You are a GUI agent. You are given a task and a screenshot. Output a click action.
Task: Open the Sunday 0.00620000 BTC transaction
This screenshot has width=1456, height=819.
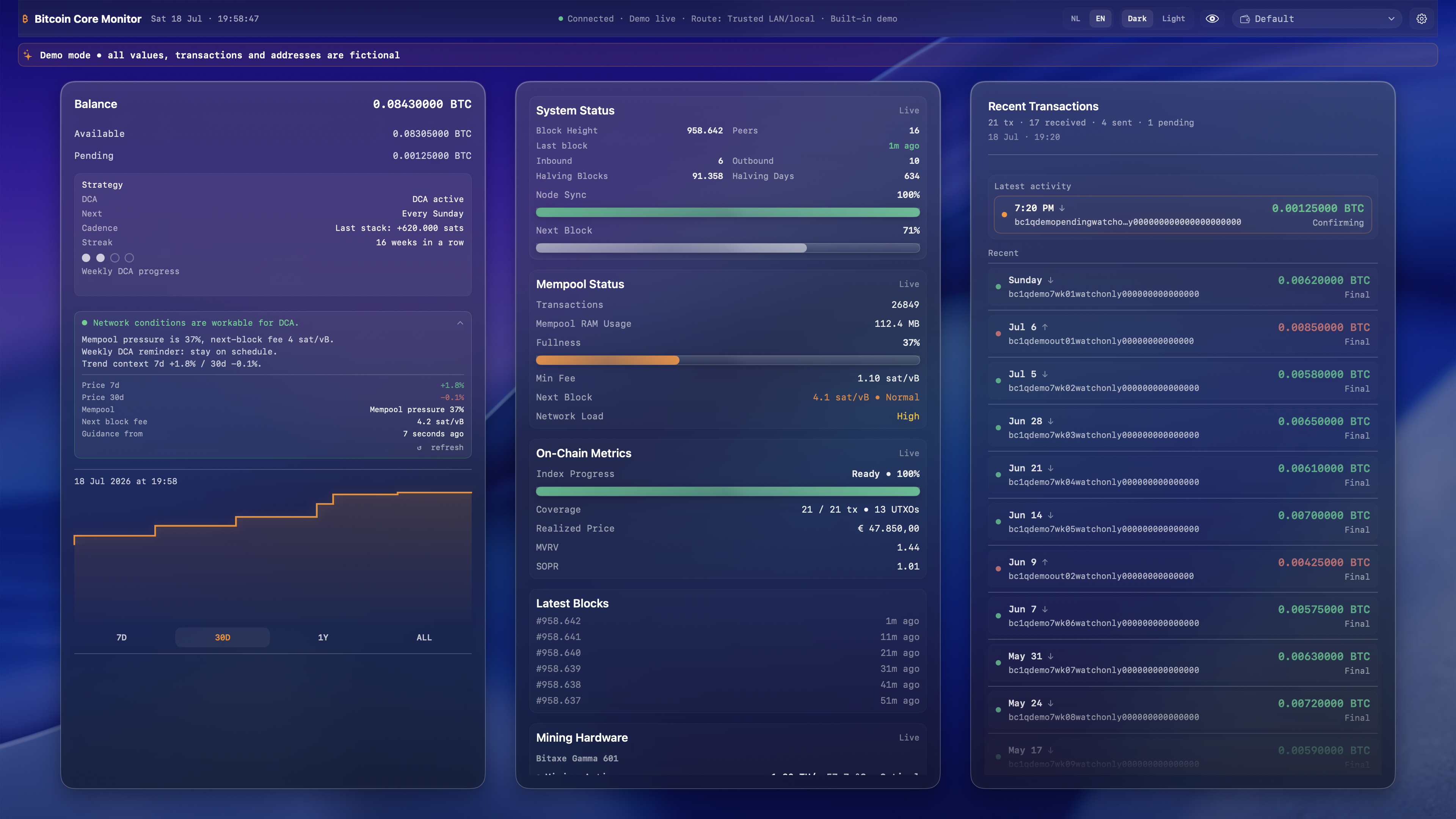coord(1183,287)
